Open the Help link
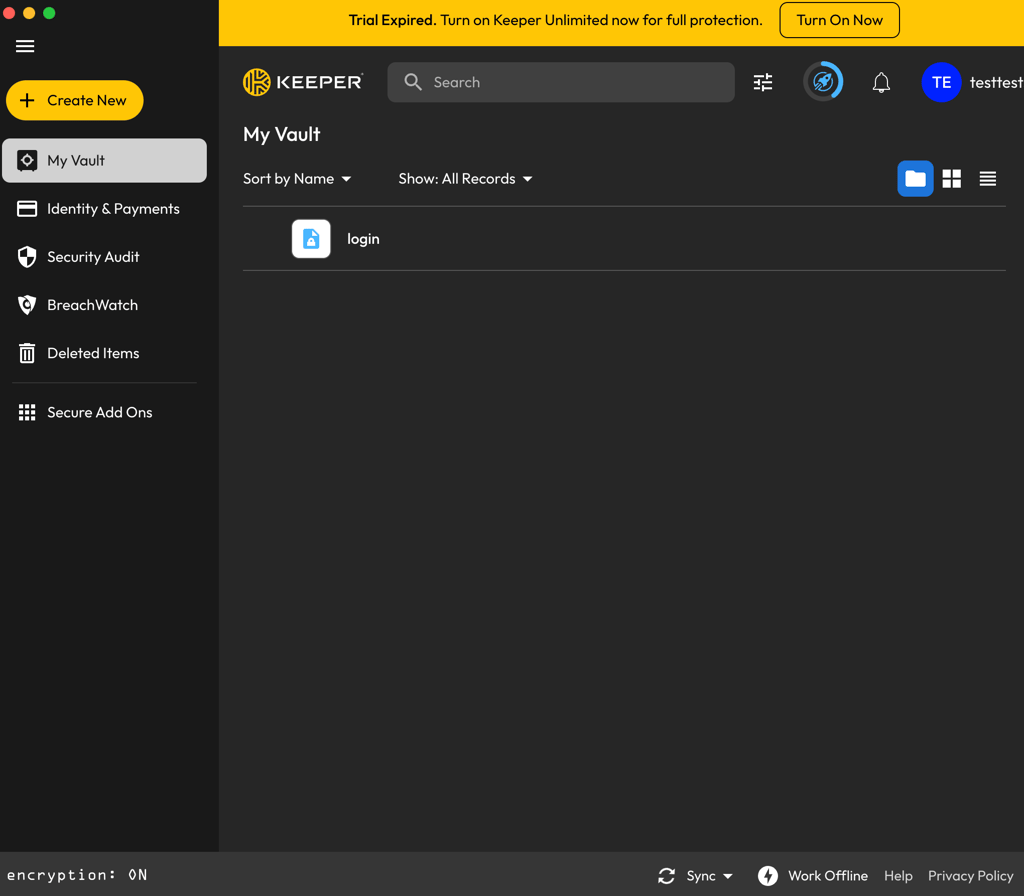This screenshot has height=896, width=1024. tap(898, 876)
